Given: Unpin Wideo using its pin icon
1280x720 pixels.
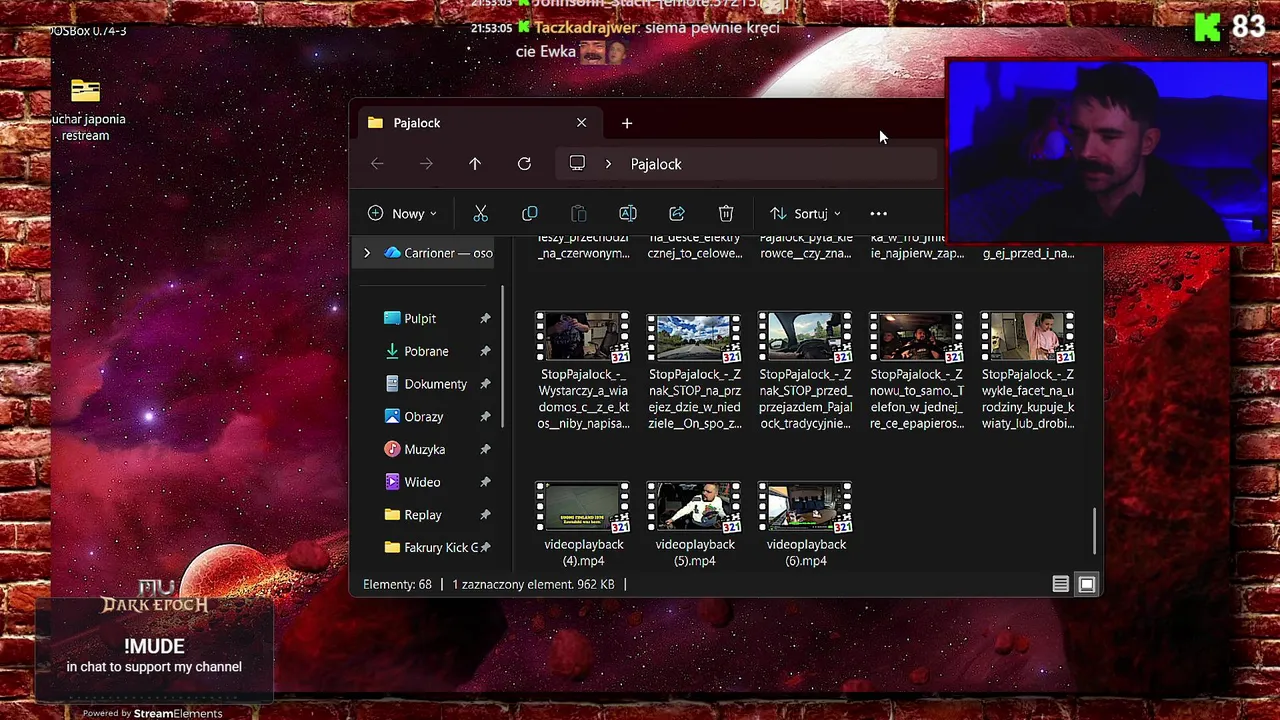Looking at the screenshot, I should click(x=485, y=482).
